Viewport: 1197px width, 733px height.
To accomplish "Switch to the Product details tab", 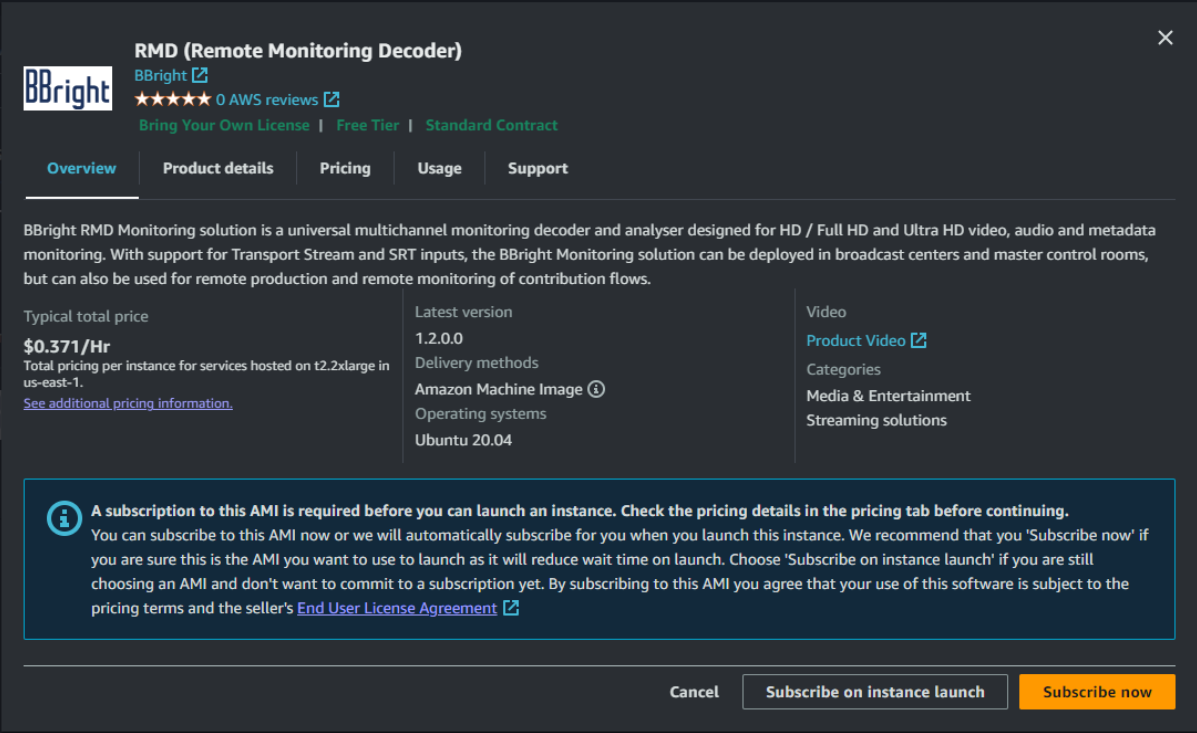I will coord(218,169).
